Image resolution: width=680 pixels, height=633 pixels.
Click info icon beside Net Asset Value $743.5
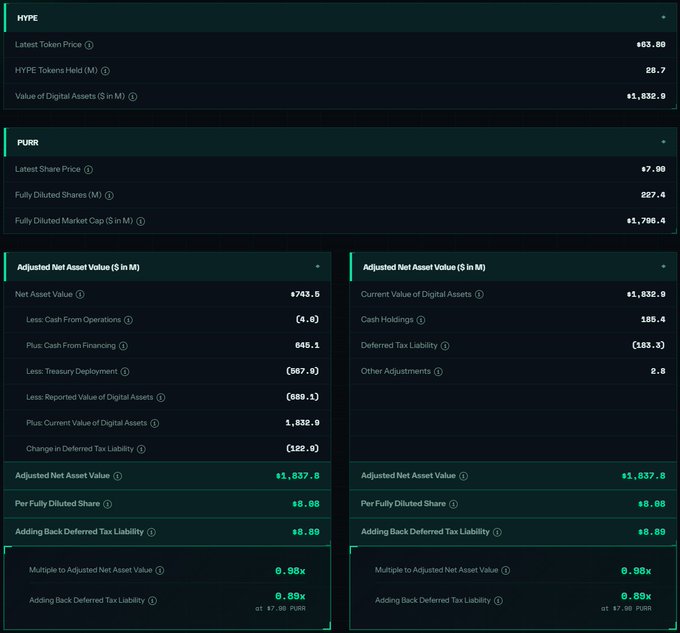[80, 294]
